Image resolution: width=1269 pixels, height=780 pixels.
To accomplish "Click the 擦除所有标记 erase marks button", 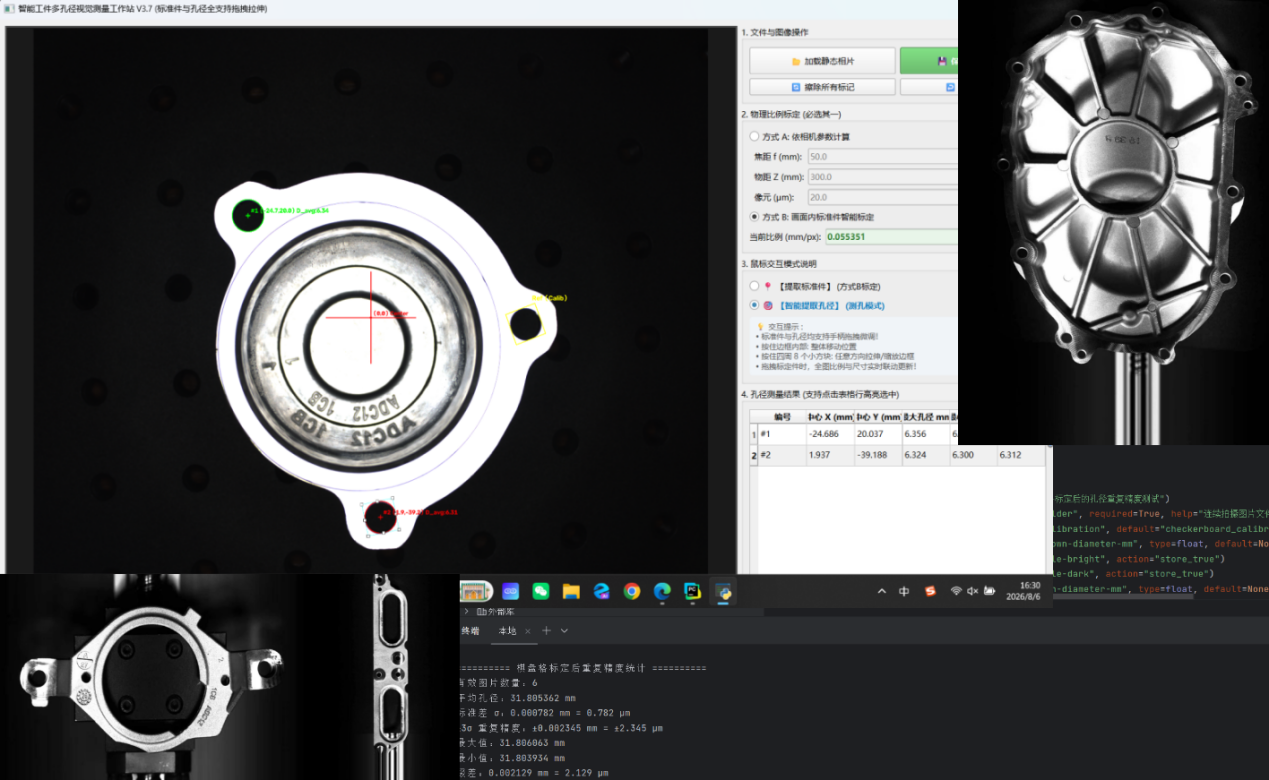I will click(822, 87).
